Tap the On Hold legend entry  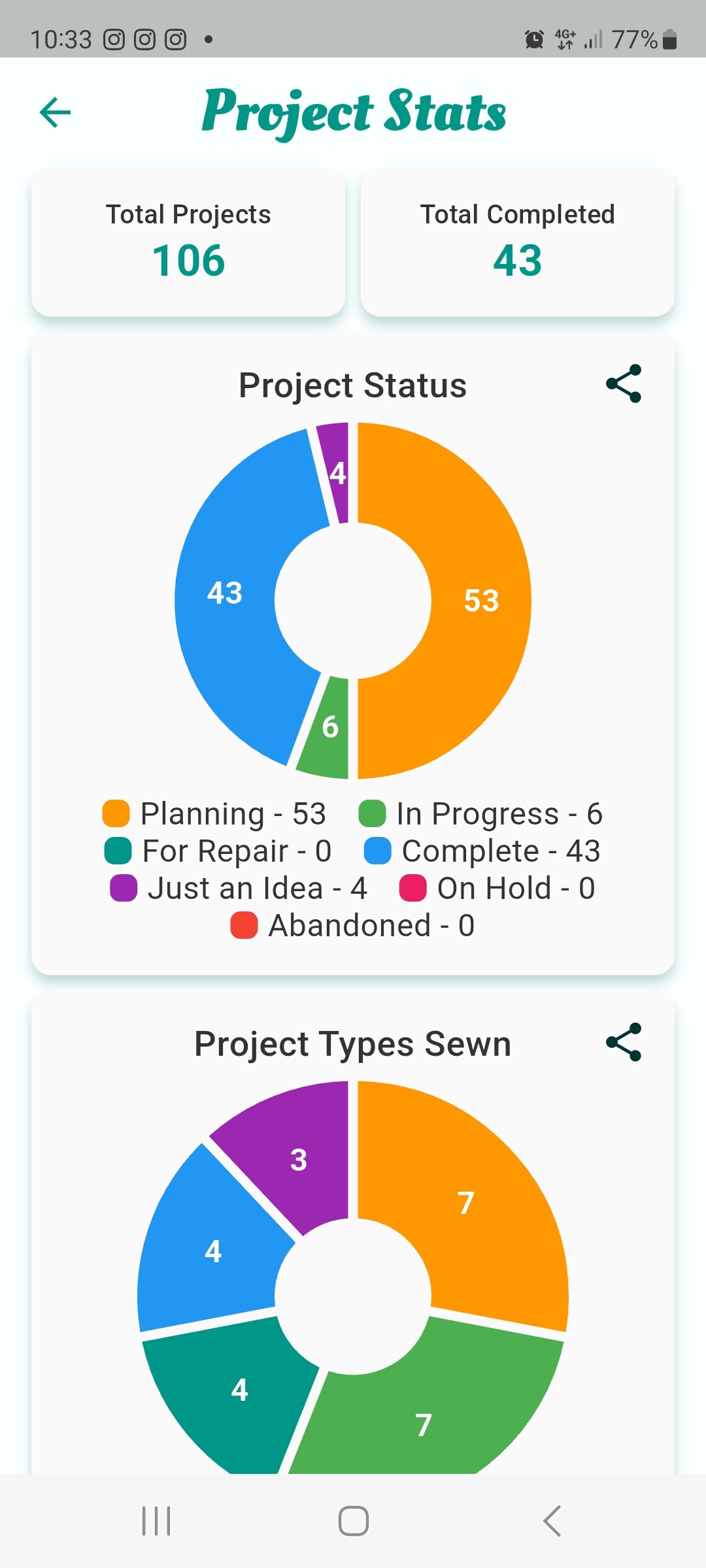coord(497,888)
